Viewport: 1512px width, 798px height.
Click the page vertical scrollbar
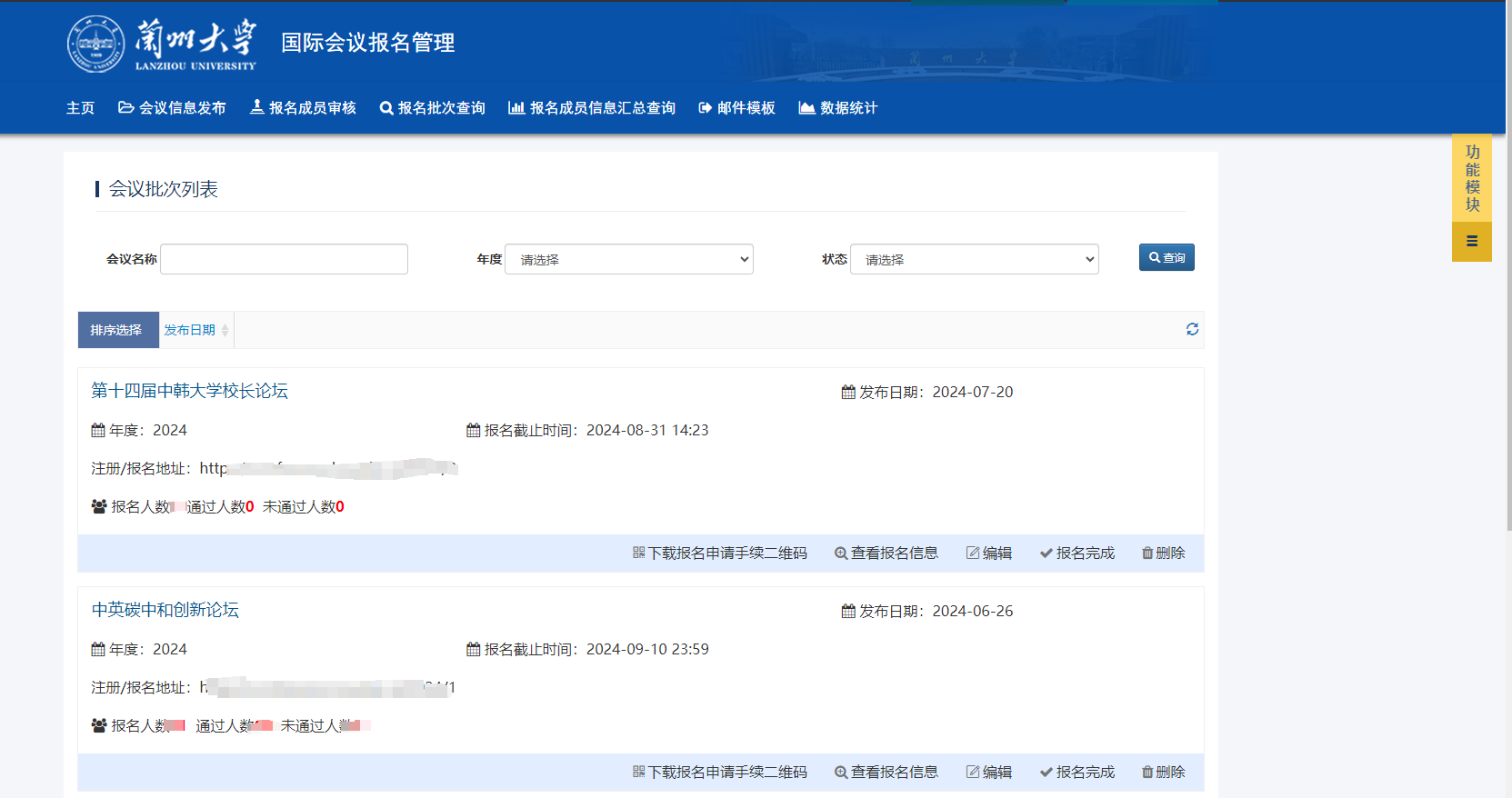pyautogui.click(x=1507, y=273)
